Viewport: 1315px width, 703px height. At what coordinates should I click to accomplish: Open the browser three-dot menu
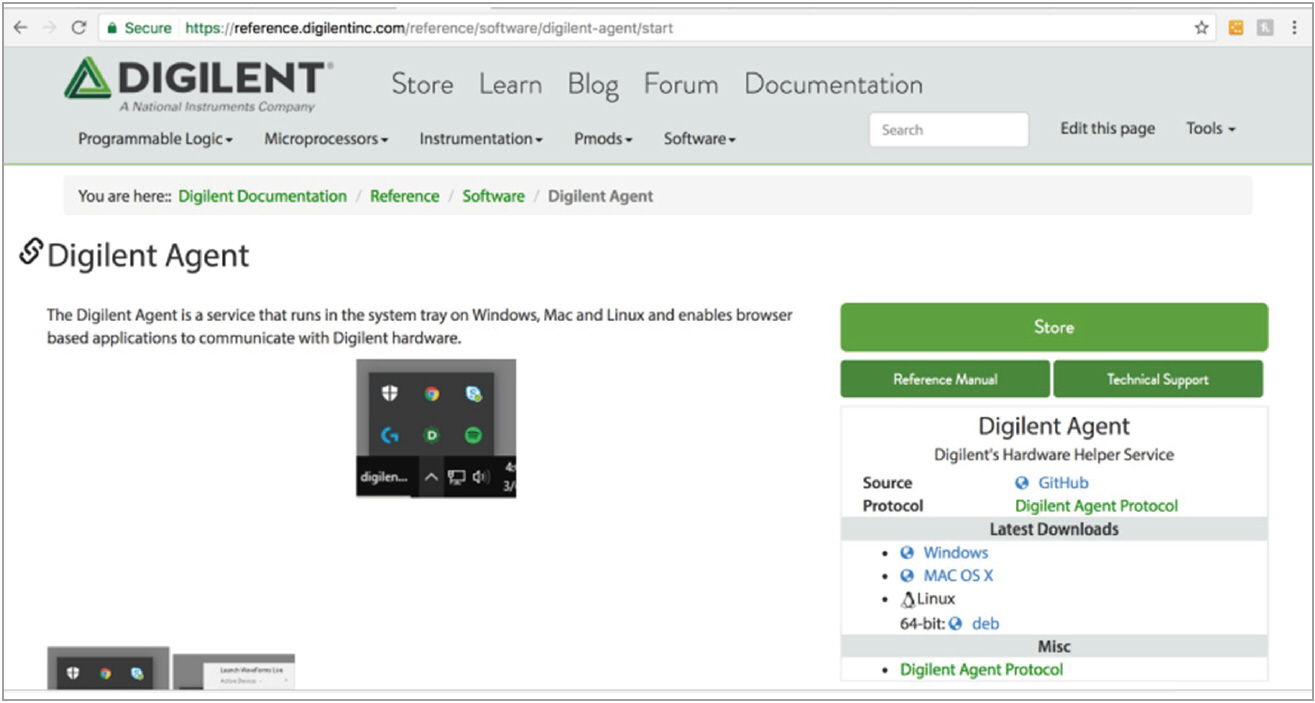tap(1295, 28)
